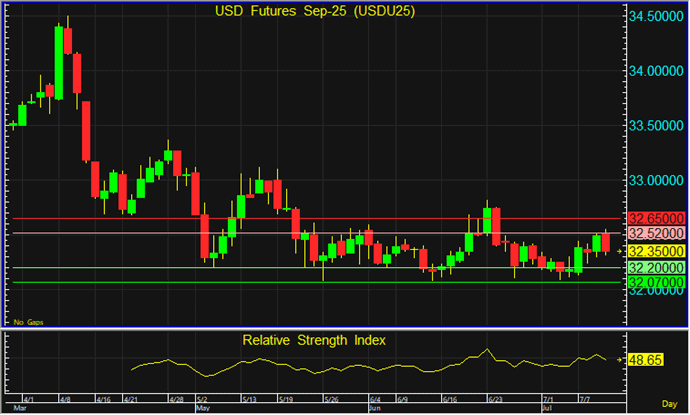Click the green 32.07000 support label

(653, 283)
